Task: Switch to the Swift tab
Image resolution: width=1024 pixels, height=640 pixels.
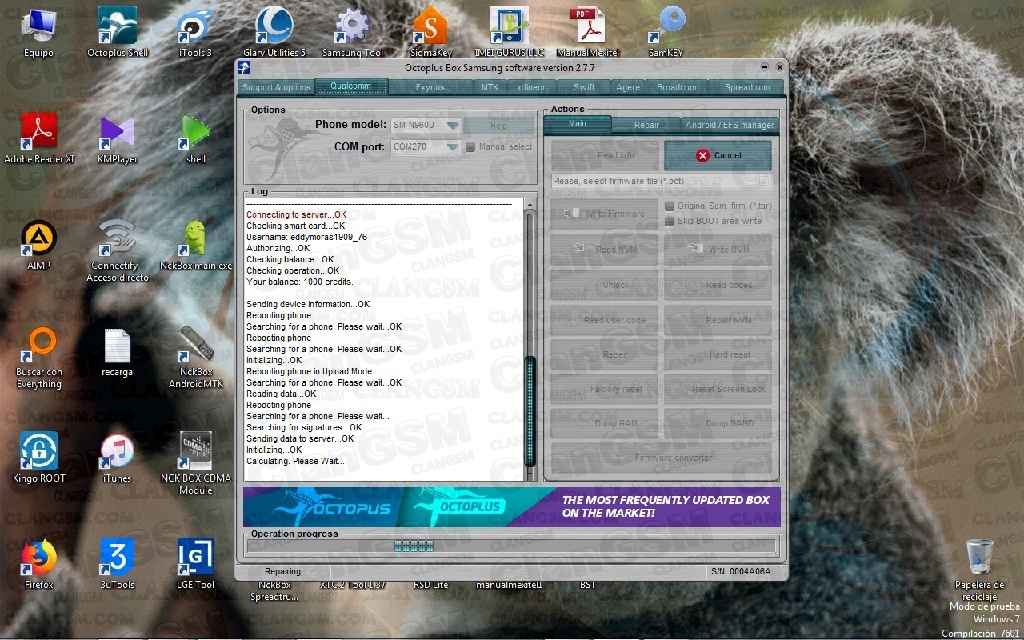Action: (584, 87)
